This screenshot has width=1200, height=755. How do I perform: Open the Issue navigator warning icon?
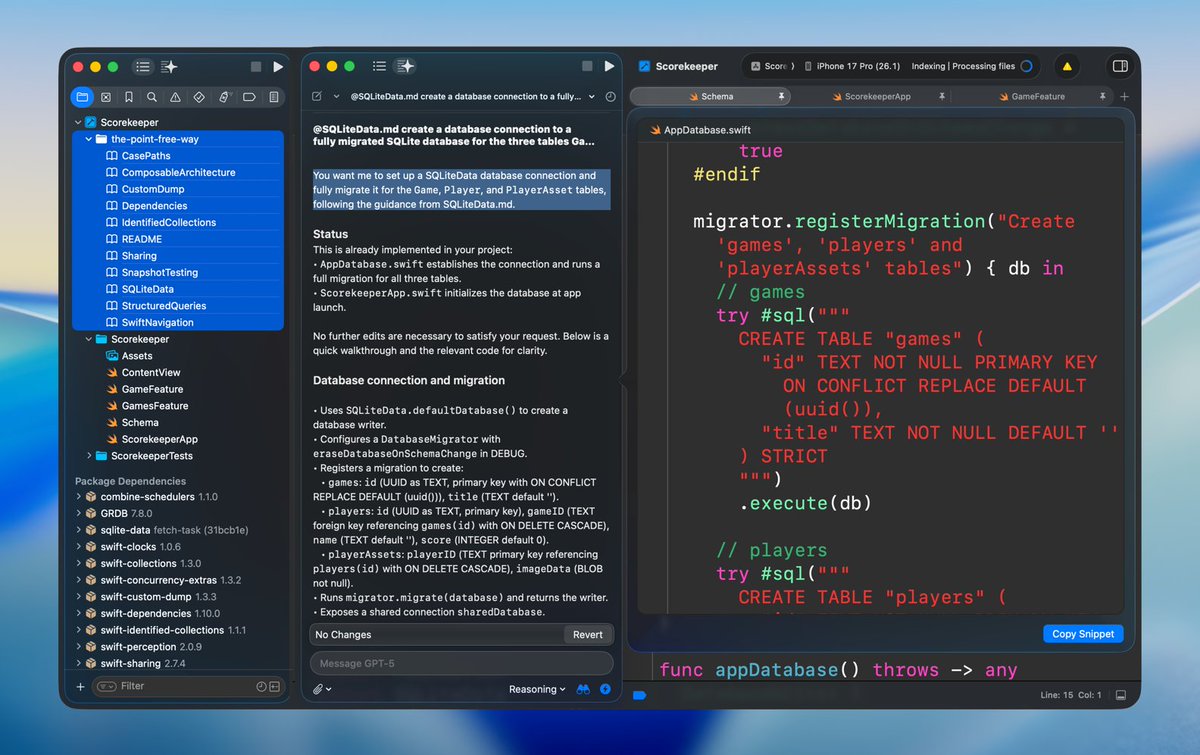[176, 97]
